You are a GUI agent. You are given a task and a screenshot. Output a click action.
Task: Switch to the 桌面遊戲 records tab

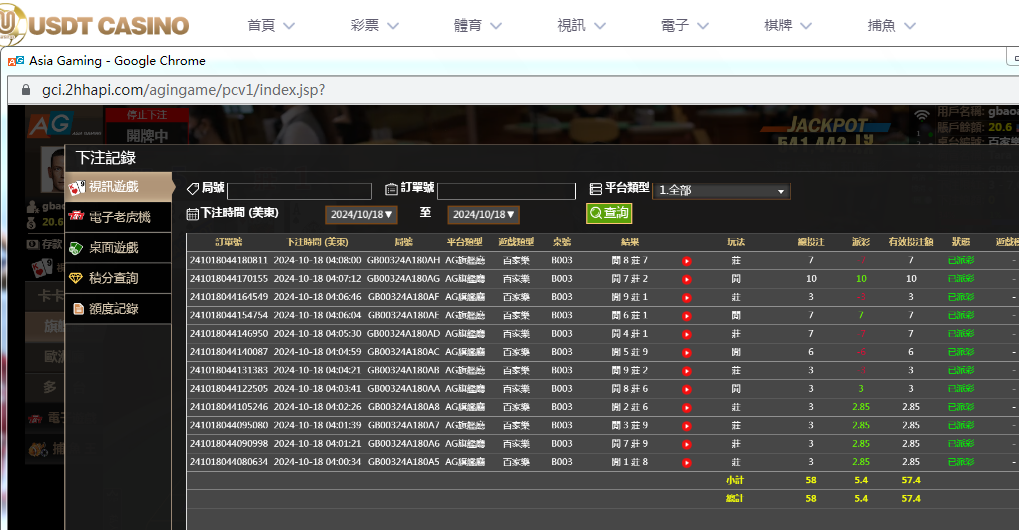pyautogui.click(x=114, y=248)
